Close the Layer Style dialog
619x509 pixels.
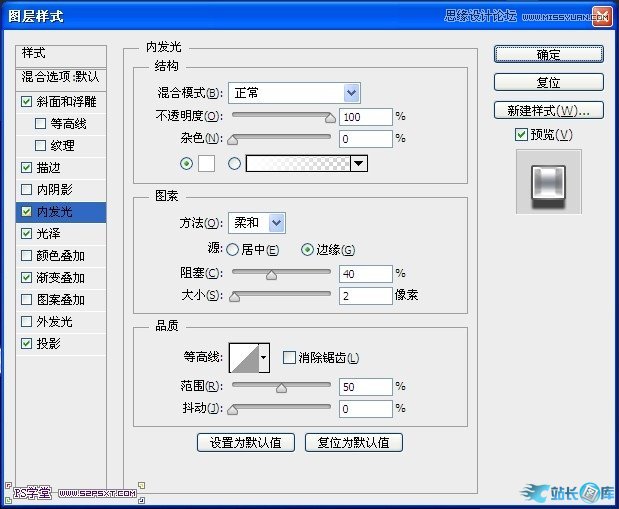coord(600,15)
